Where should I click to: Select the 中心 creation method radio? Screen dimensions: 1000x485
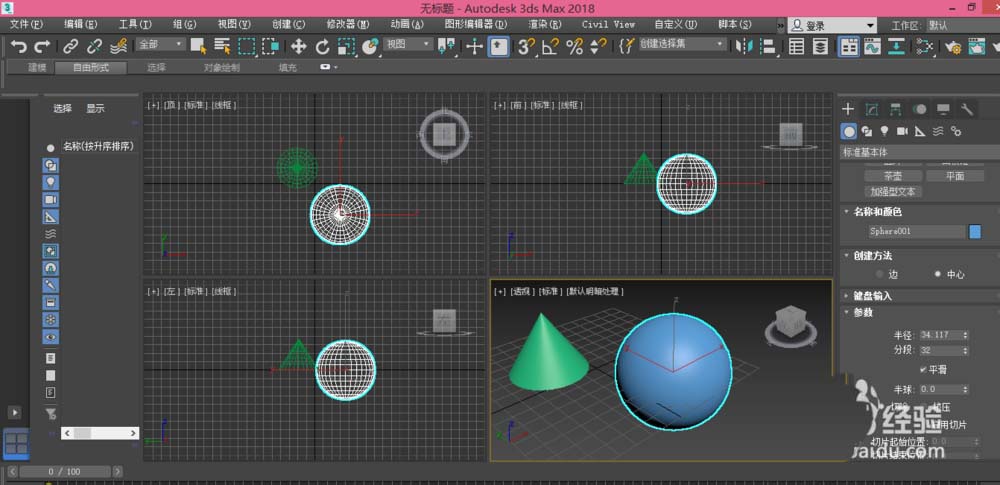(938, 274)
